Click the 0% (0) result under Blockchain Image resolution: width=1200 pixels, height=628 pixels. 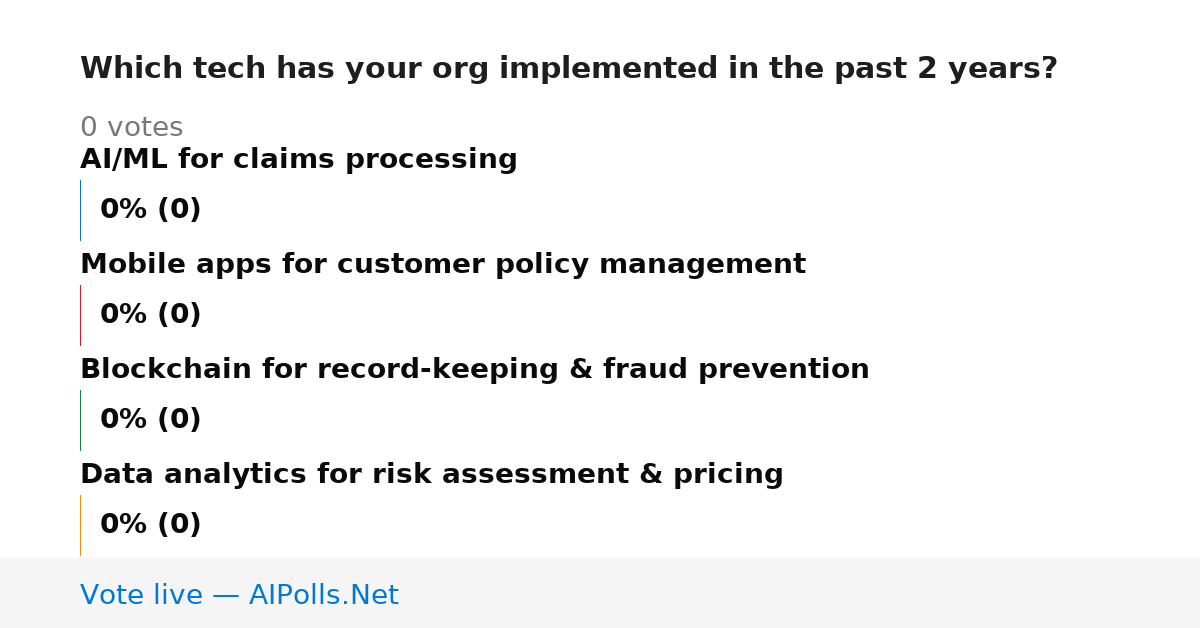tap(151, 420)
